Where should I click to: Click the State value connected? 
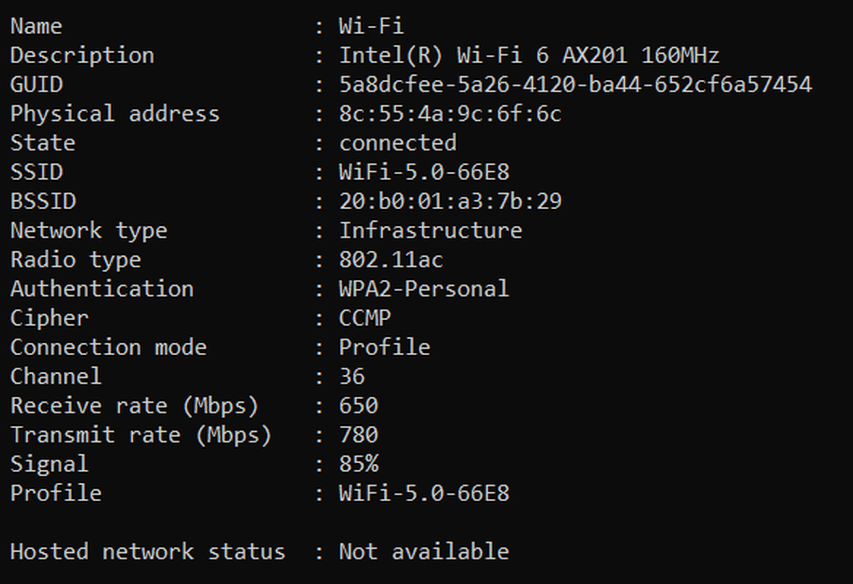click(x=398, y=144)
